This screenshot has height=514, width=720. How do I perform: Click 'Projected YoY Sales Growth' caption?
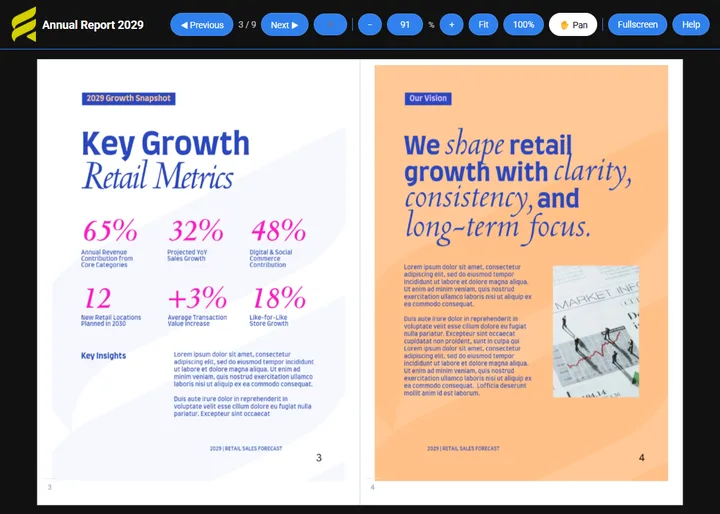pos(187,255)
